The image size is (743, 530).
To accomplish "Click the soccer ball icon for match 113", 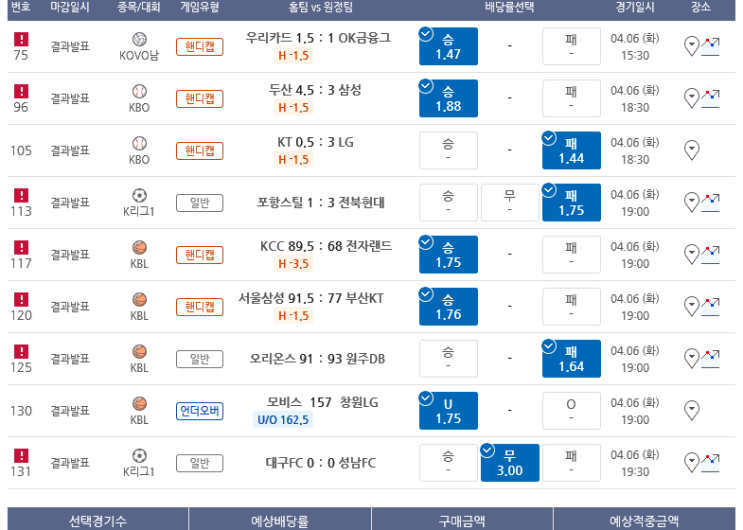I will 139,195.
